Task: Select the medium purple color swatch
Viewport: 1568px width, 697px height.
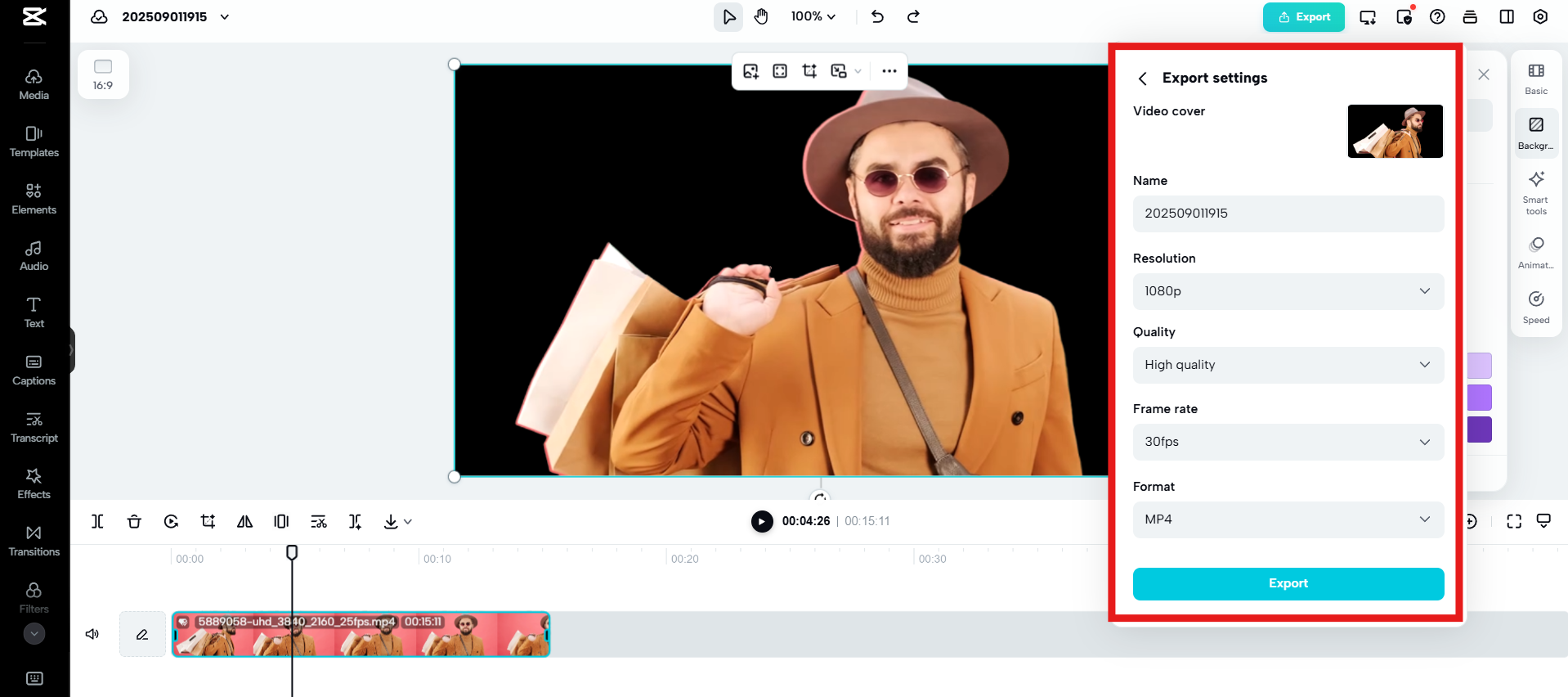Action: pyautogui.click(x=1480, y=398)
